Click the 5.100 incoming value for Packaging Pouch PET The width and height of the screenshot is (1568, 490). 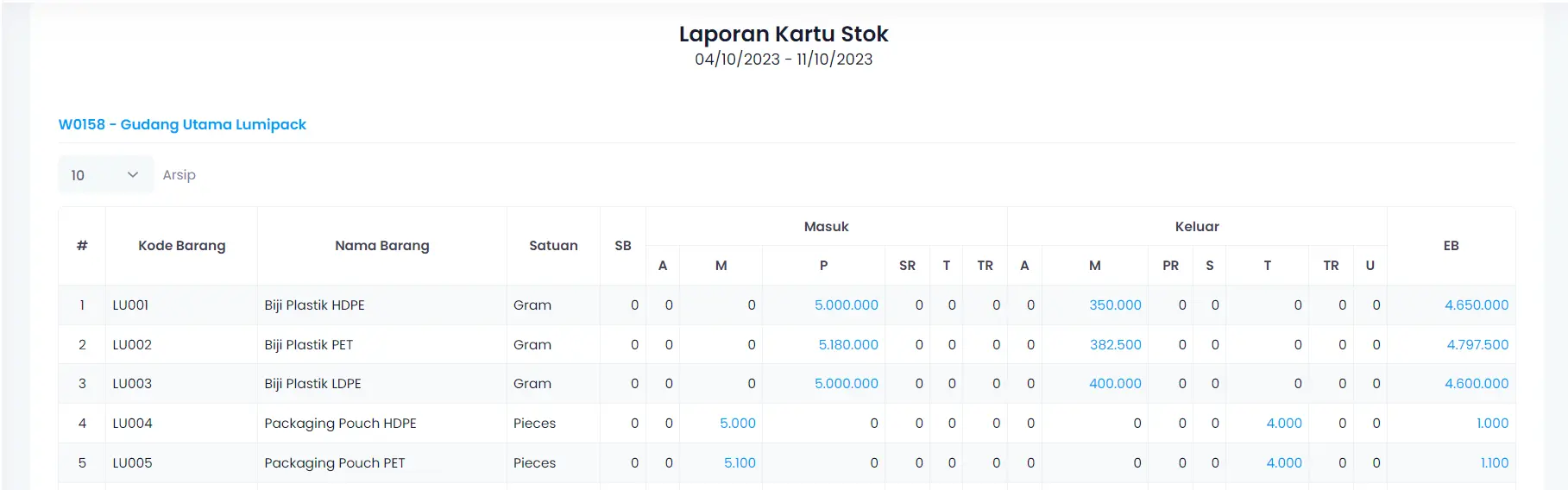tap(740, 463)
